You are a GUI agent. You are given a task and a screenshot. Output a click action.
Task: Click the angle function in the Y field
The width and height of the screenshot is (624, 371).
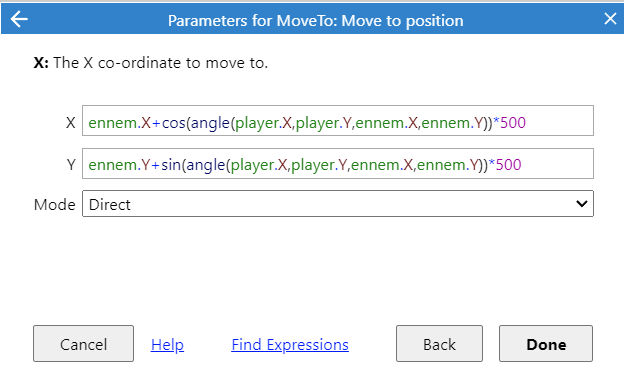tap(205, 165)
